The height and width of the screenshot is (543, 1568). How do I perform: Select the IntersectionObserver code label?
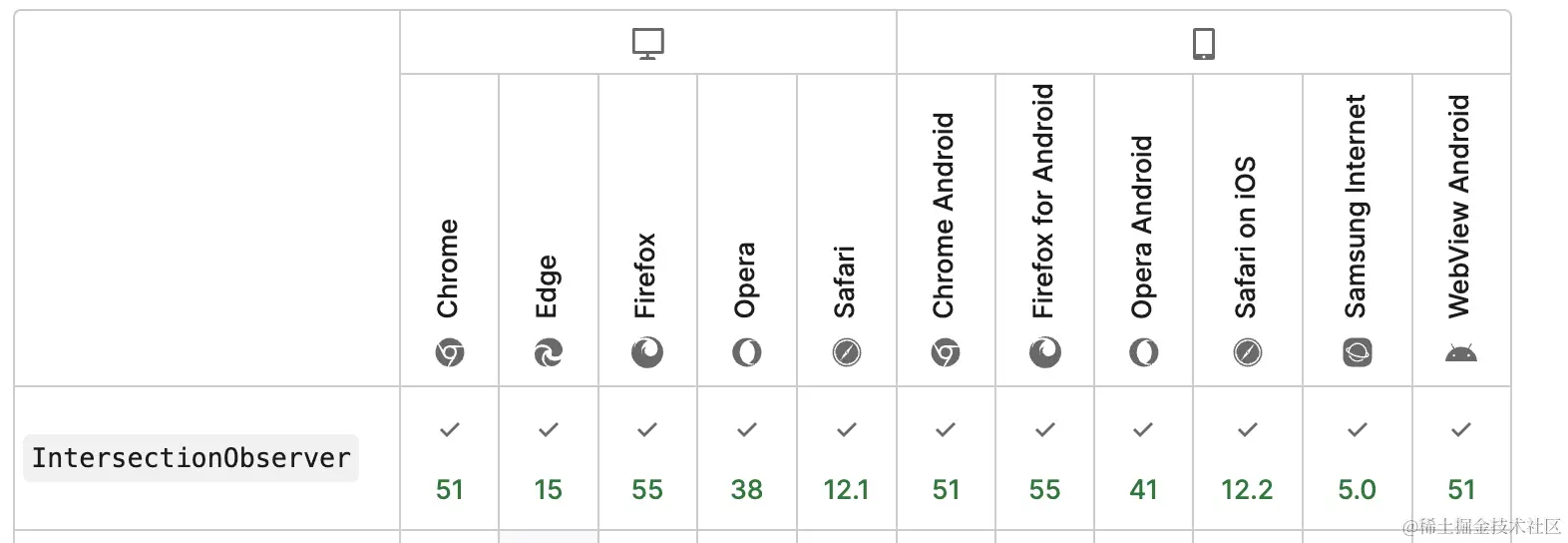[191, 458]
